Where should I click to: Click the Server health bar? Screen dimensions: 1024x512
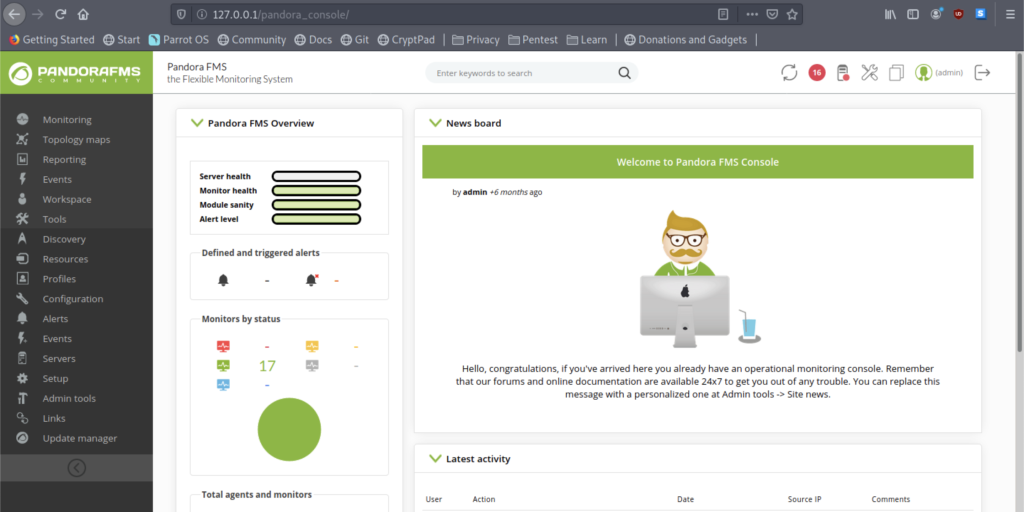pos(316,176)
